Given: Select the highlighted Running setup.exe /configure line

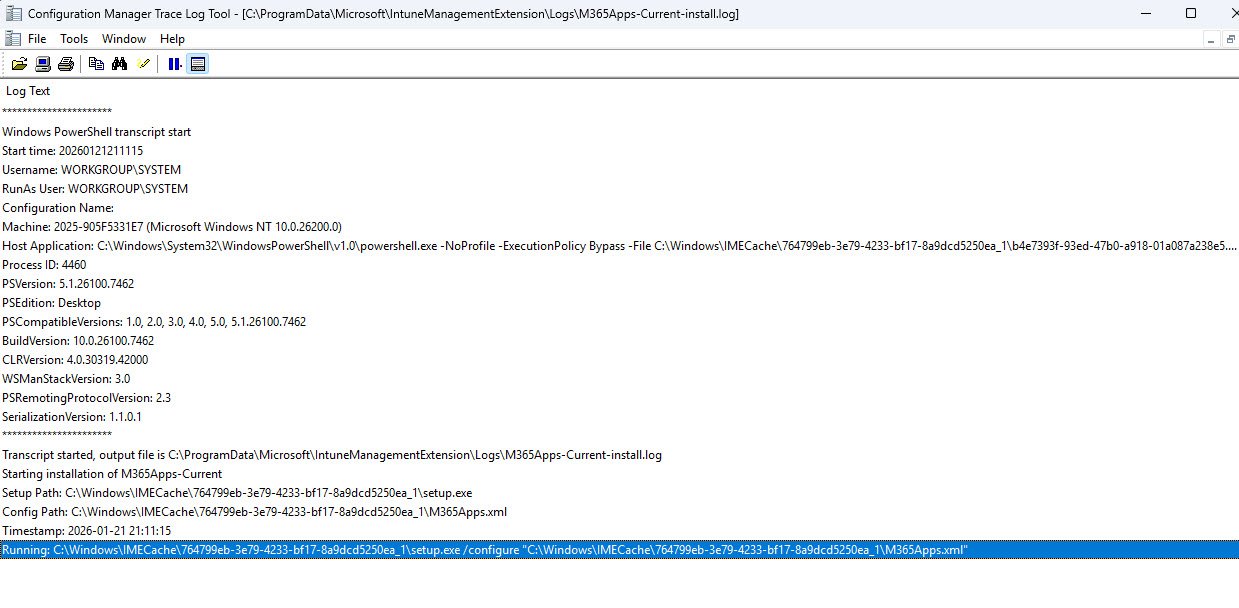Looking at the screenshot, I should pos(485,550).
